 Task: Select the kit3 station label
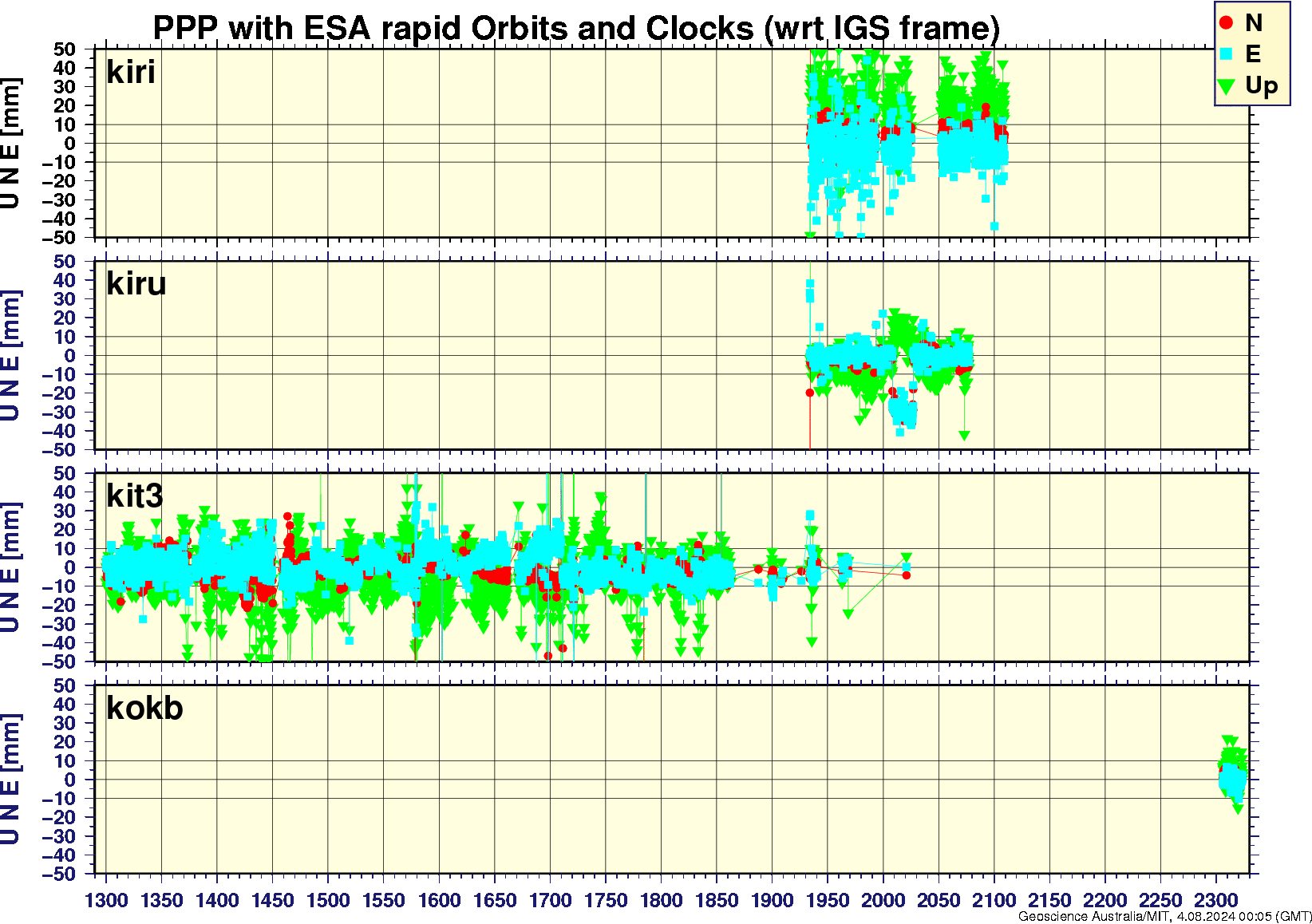pos(135,496)
